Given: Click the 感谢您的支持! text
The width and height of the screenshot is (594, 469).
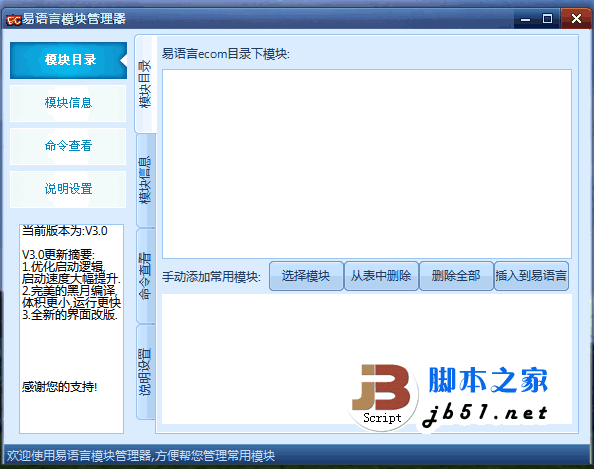Looking at the screenshot, I should click(x=59, y=387).
